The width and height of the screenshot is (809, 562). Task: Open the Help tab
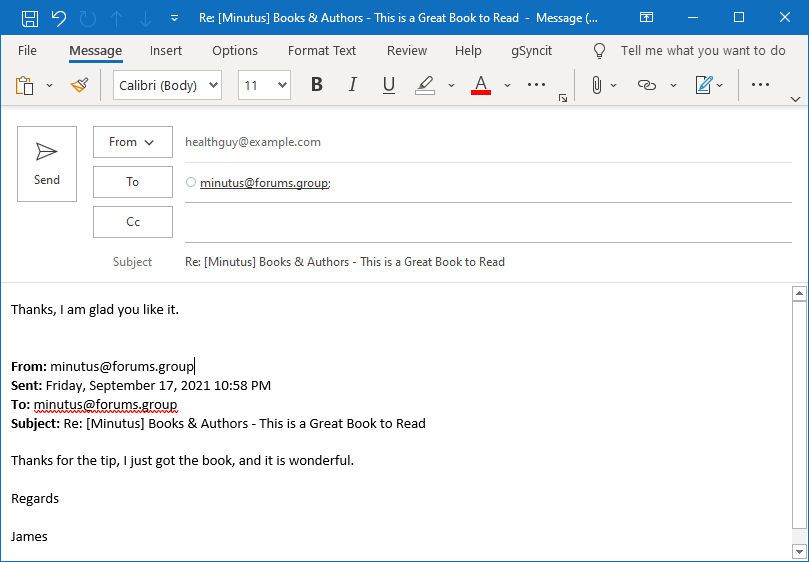(468, 51)
